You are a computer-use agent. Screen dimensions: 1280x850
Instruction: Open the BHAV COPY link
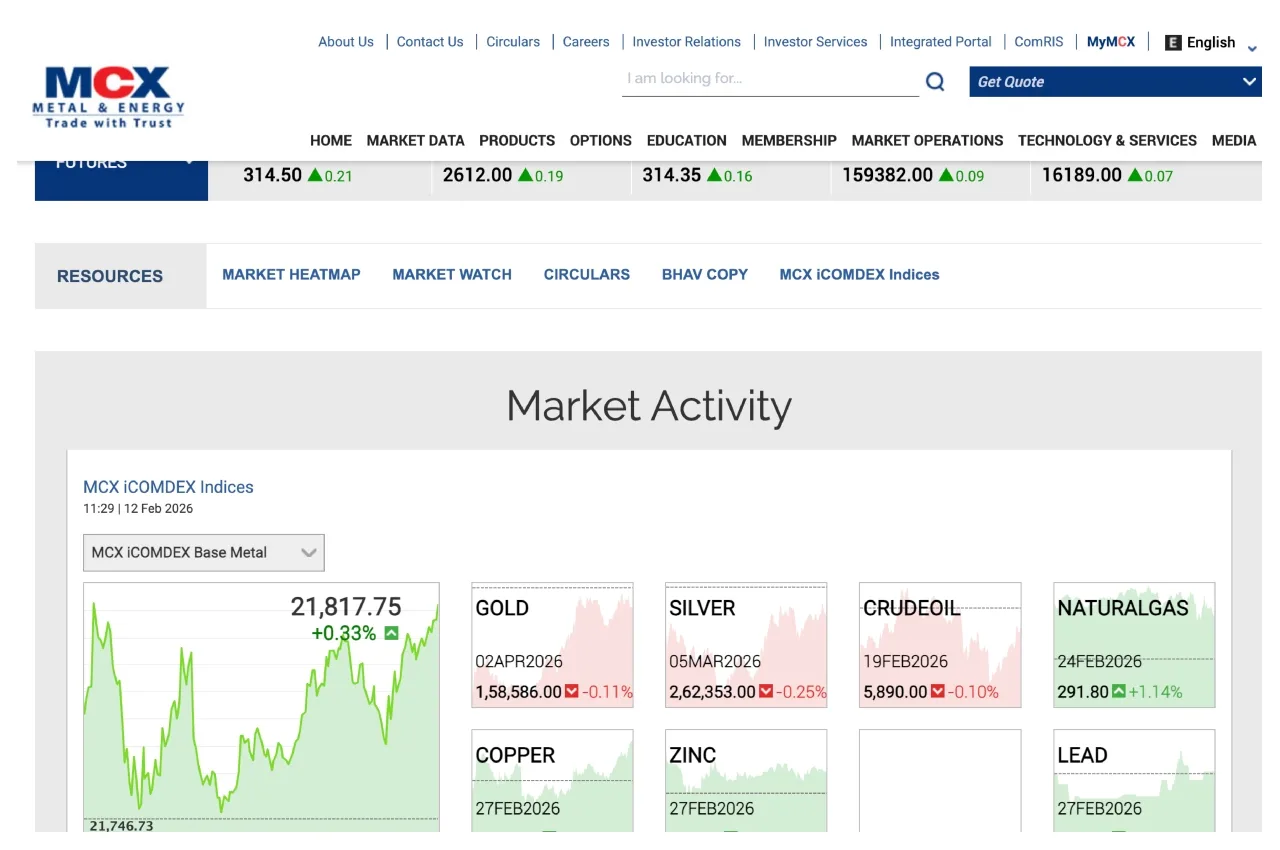coord(704,274)
